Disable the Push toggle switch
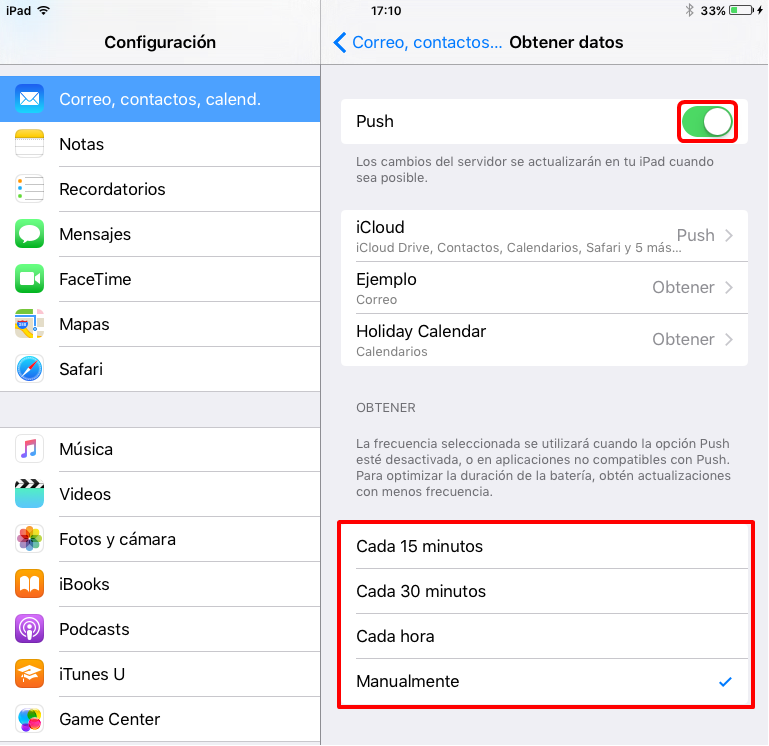The image size is (769, 746). pyautogui.click(x=707, y=122)
